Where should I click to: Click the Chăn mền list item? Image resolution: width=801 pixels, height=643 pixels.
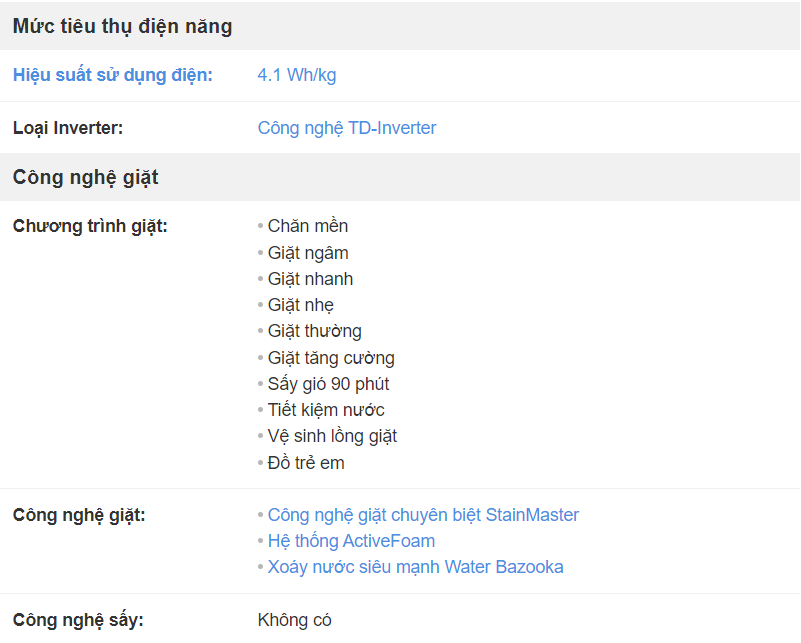point(308,226)
